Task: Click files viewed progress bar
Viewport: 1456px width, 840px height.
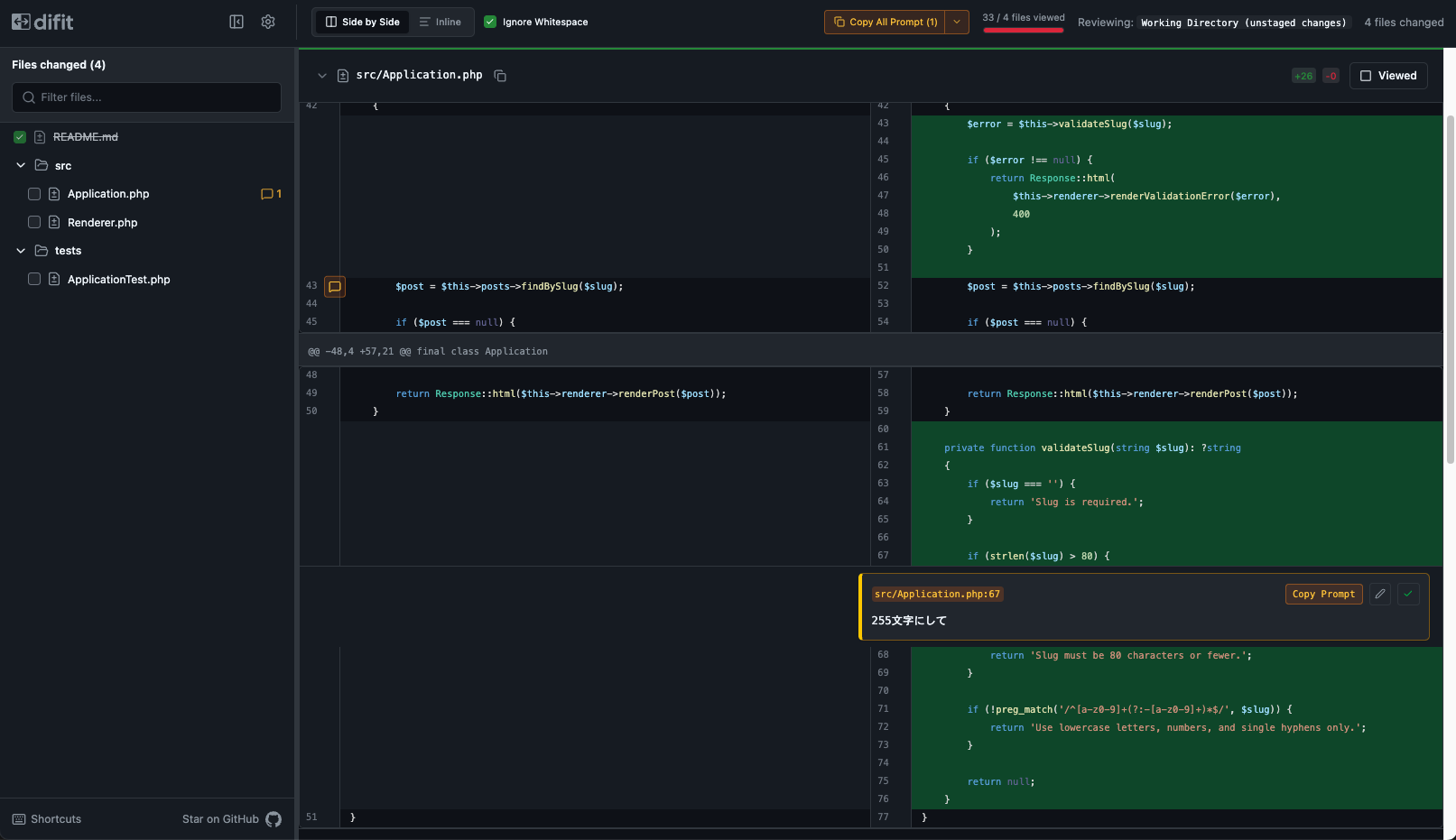Action: pos(1023,30)
